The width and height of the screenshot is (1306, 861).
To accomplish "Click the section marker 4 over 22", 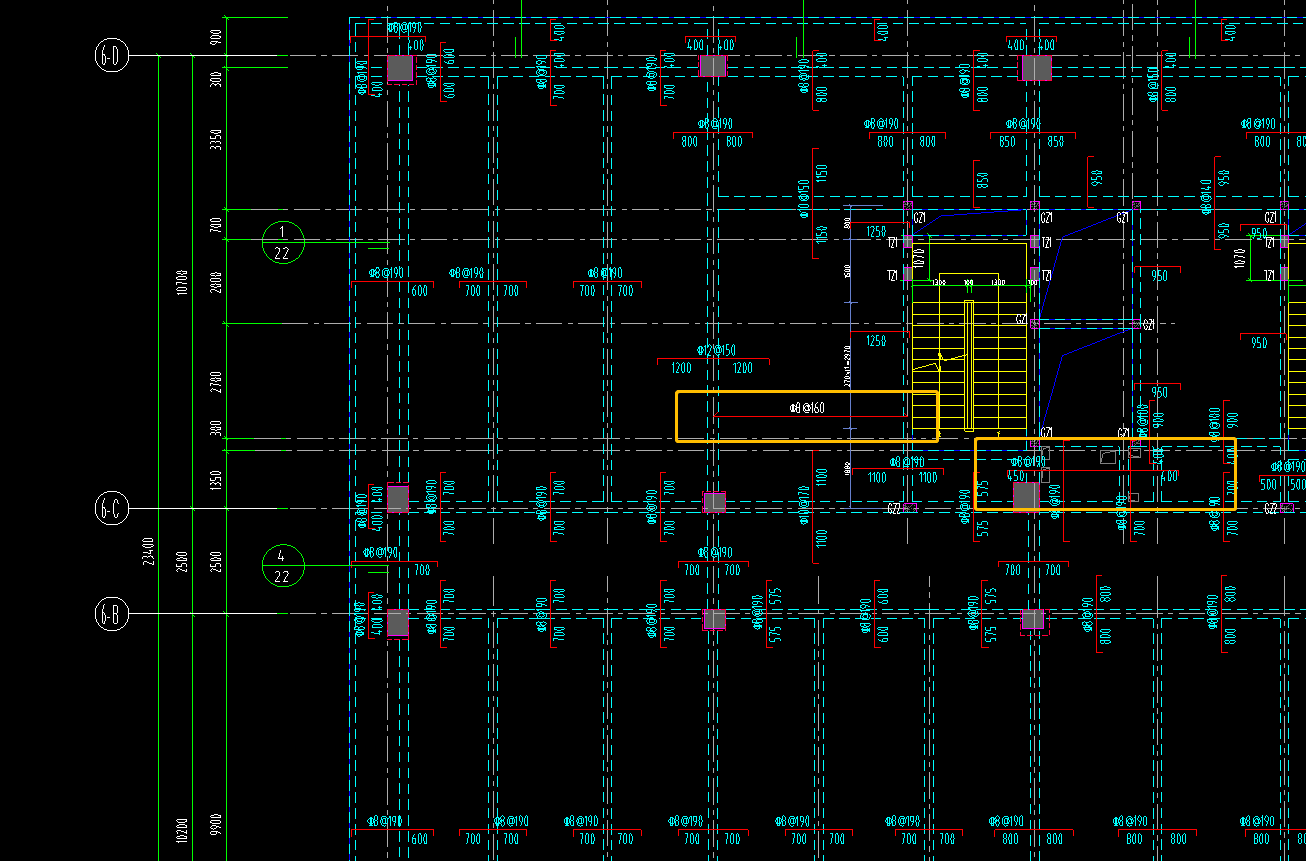I will (282, 566).
